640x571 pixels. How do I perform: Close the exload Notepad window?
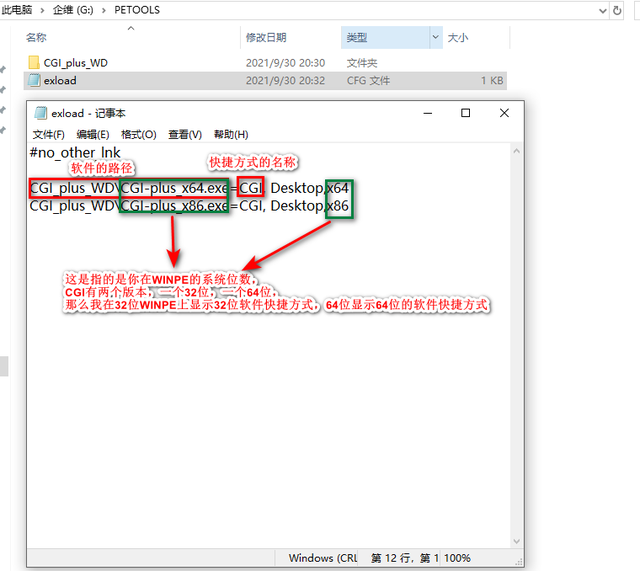click(504, 113)
